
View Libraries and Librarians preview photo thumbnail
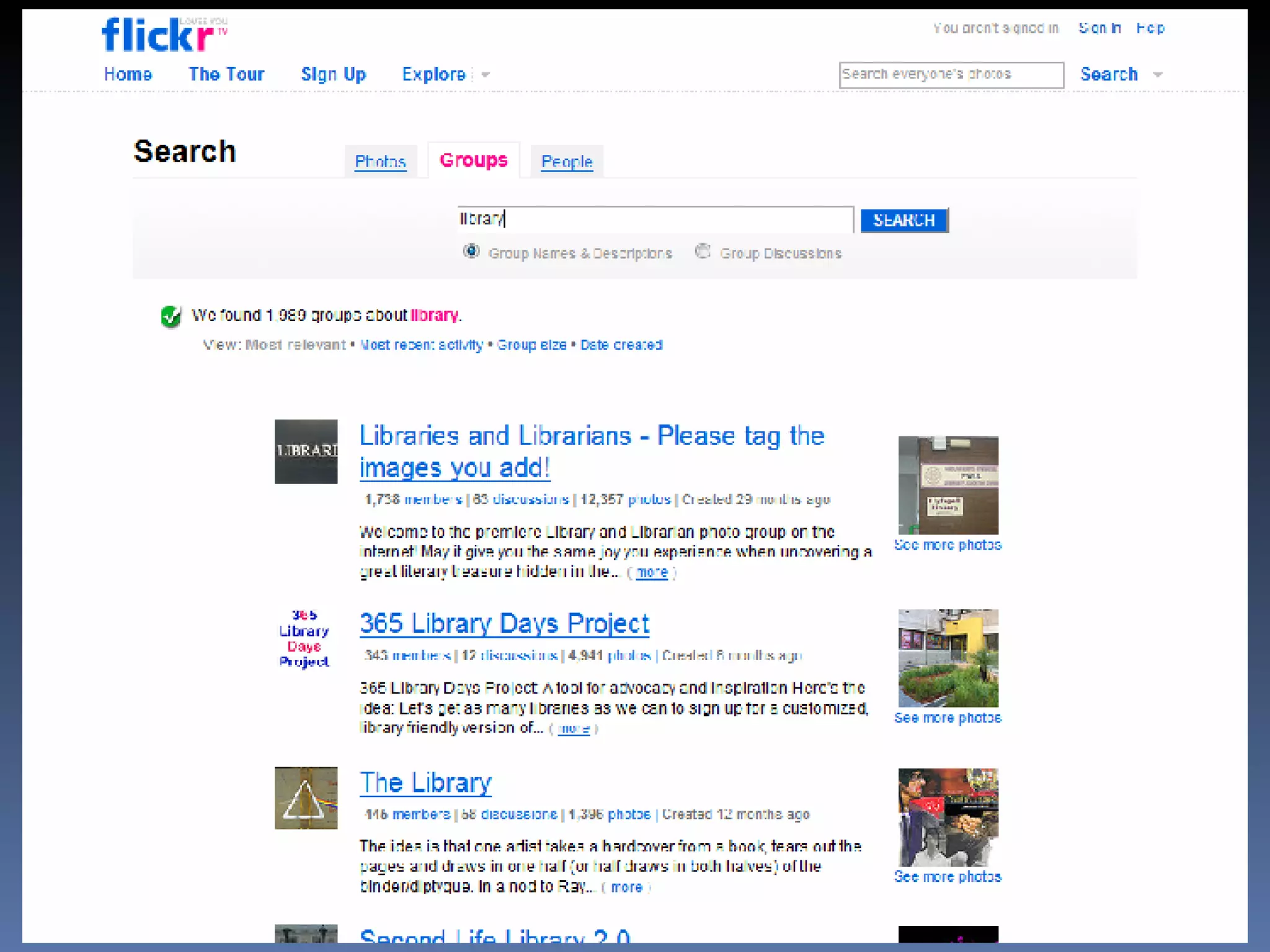point(948,485)
